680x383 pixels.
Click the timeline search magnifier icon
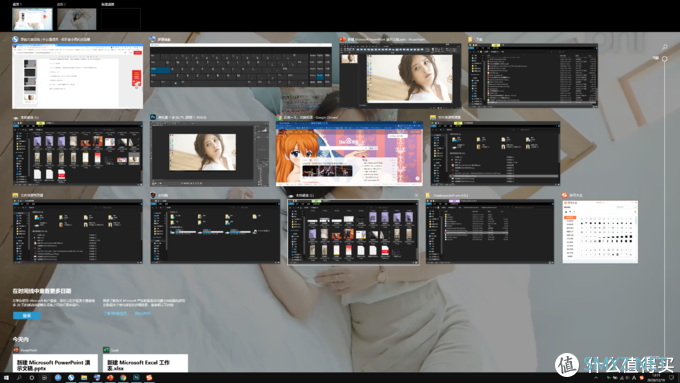(x=664, y=47)
